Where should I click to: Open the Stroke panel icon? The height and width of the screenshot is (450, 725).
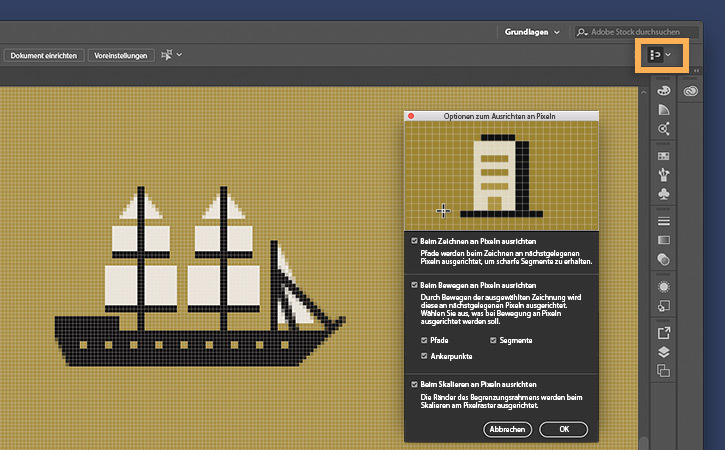click(664, 221)
